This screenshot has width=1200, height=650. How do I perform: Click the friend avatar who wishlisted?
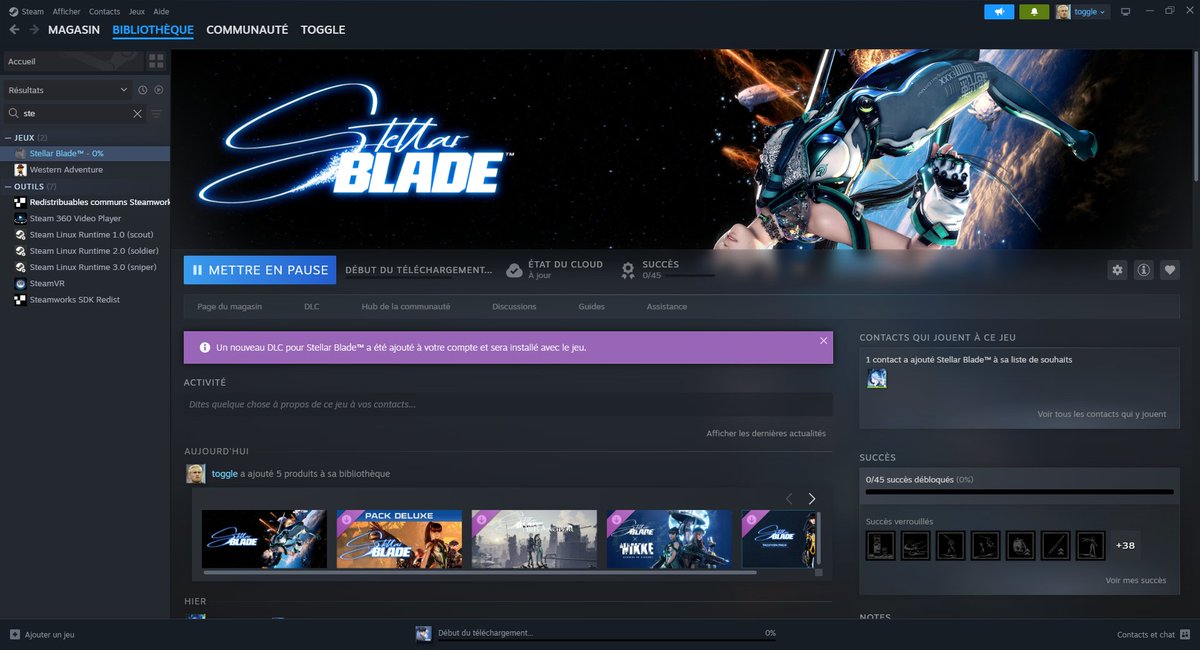pos(877,379)
